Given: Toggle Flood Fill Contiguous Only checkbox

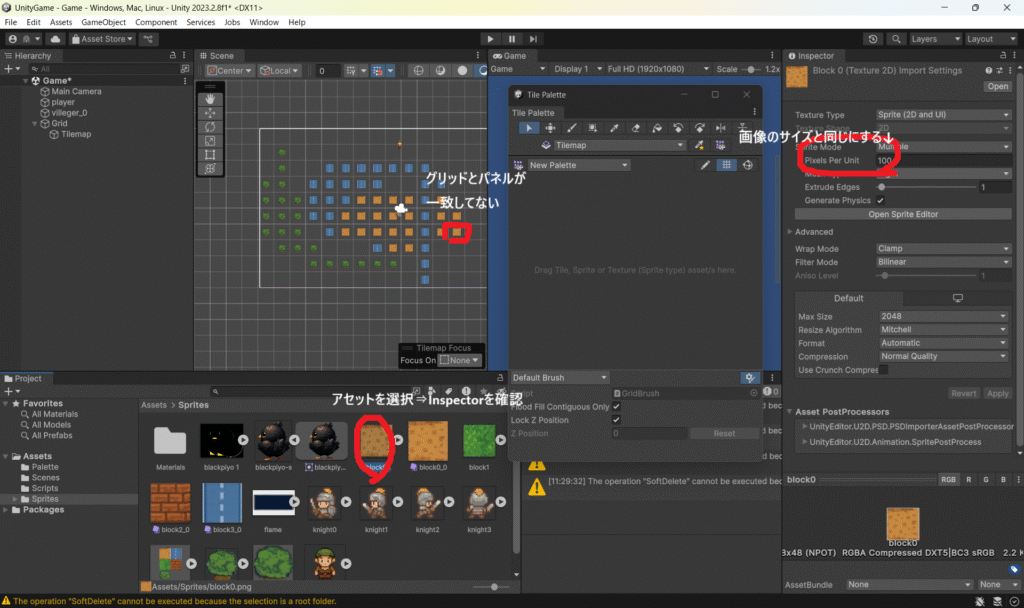Looking at the screenshot, I should [616, 406].
